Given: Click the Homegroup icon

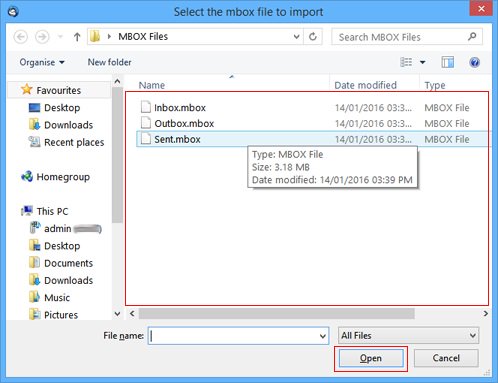Looking at the screenshot, I should coord(27,176).
